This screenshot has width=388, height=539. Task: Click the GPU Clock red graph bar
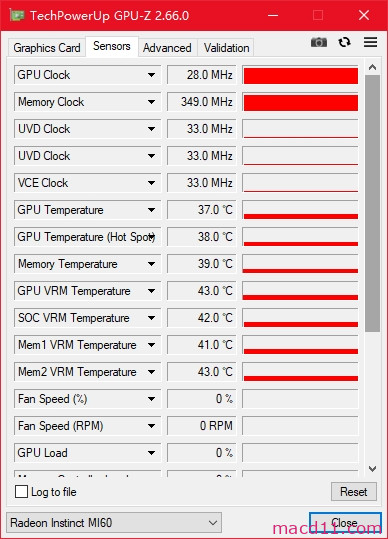pos(301,76)
